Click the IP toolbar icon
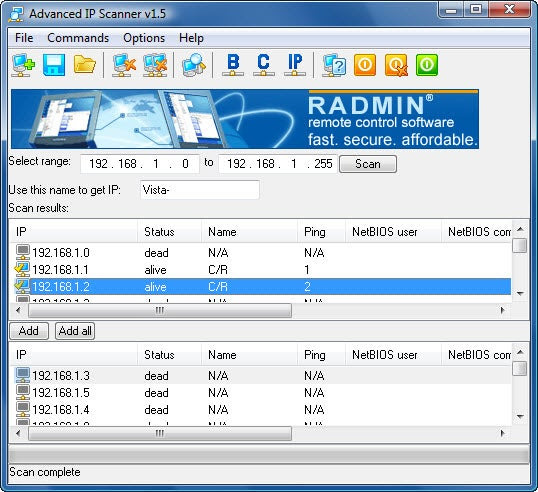 click(295, 65)
